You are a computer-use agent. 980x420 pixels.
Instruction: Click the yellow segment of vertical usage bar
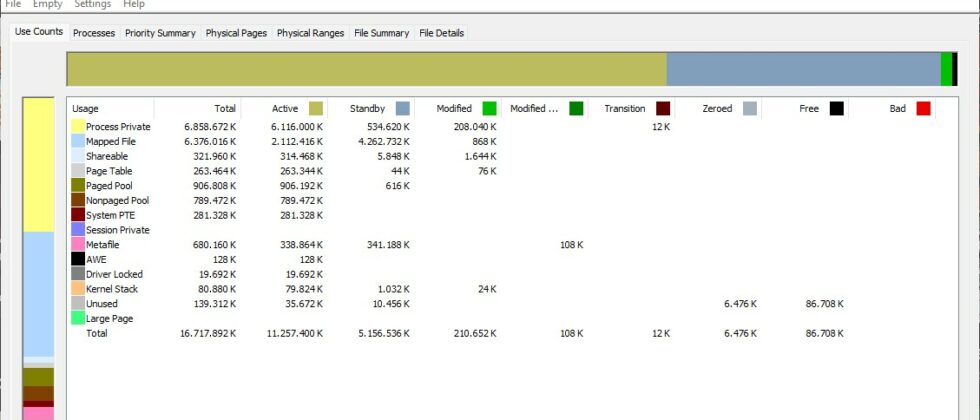pos(38,165)
